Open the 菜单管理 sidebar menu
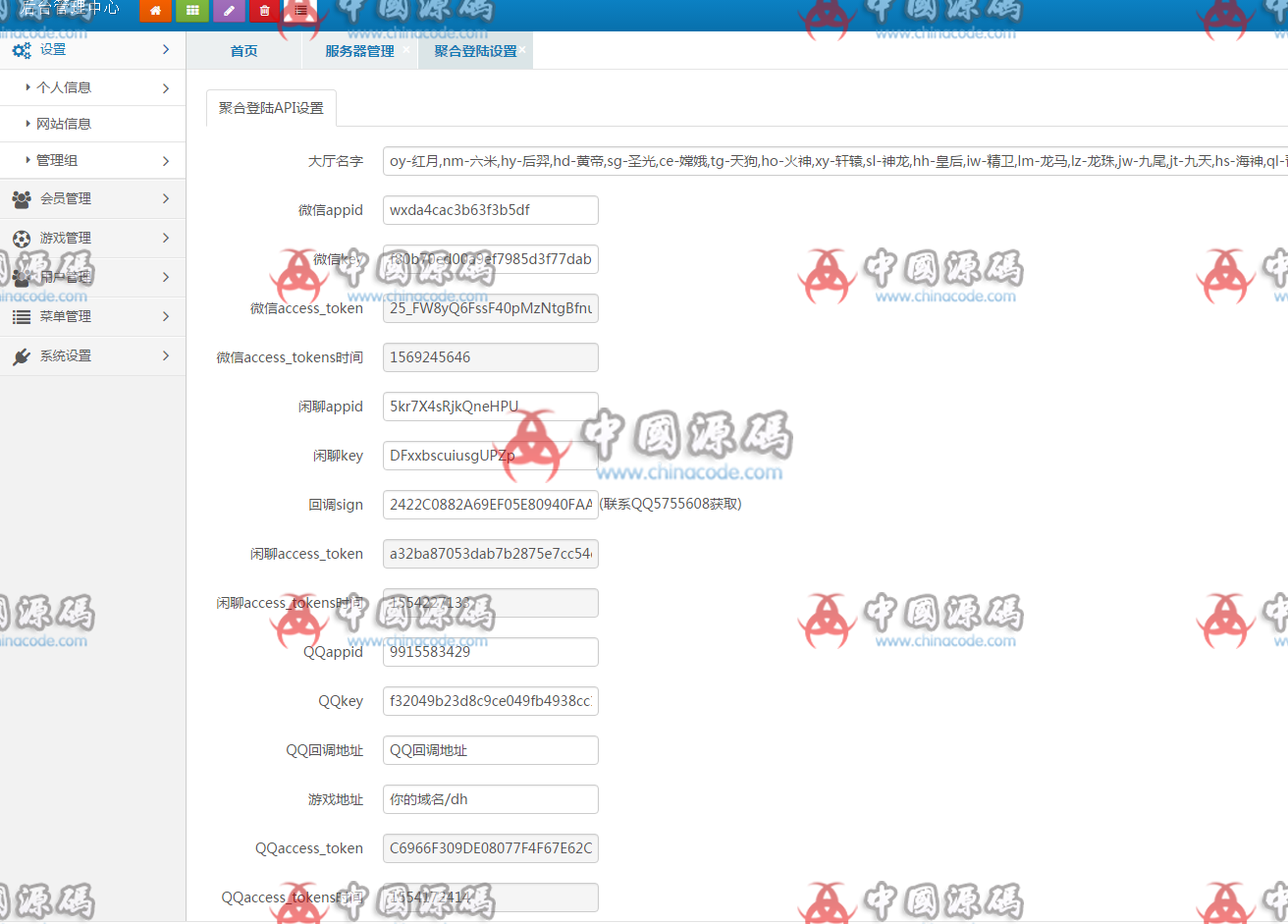 (x=92, y=316)
